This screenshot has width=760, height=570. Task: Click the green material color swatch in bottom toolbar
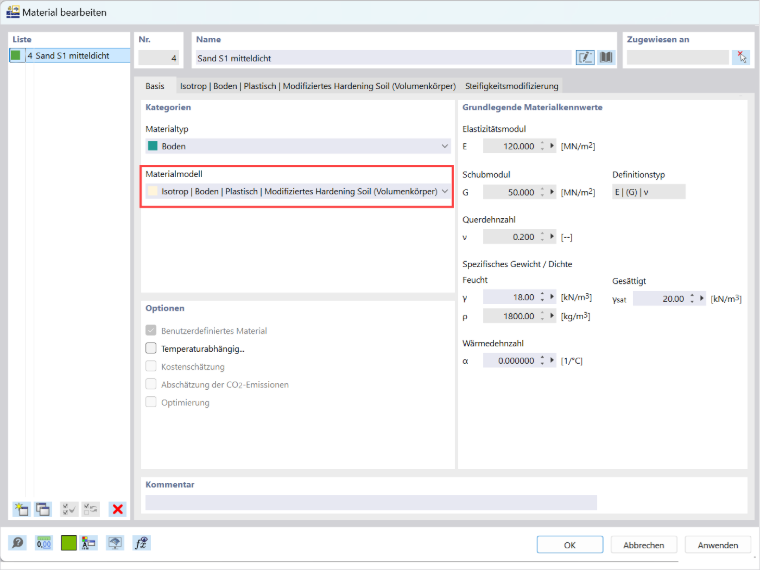point(69,543)
